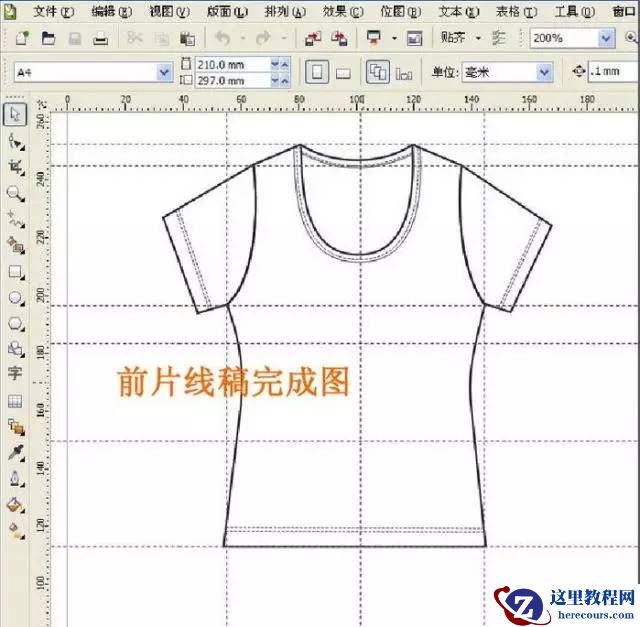640x627 pixels.
Task: Select the Crop tool
Action: tap(16, 167)
